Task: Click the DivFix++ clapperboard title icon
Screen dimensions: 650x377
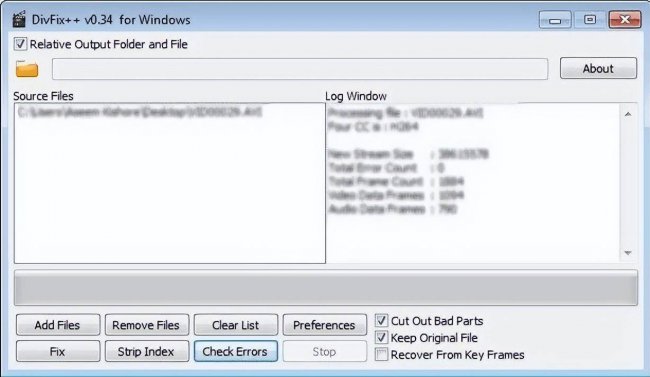Action: [x=19, y=19]
